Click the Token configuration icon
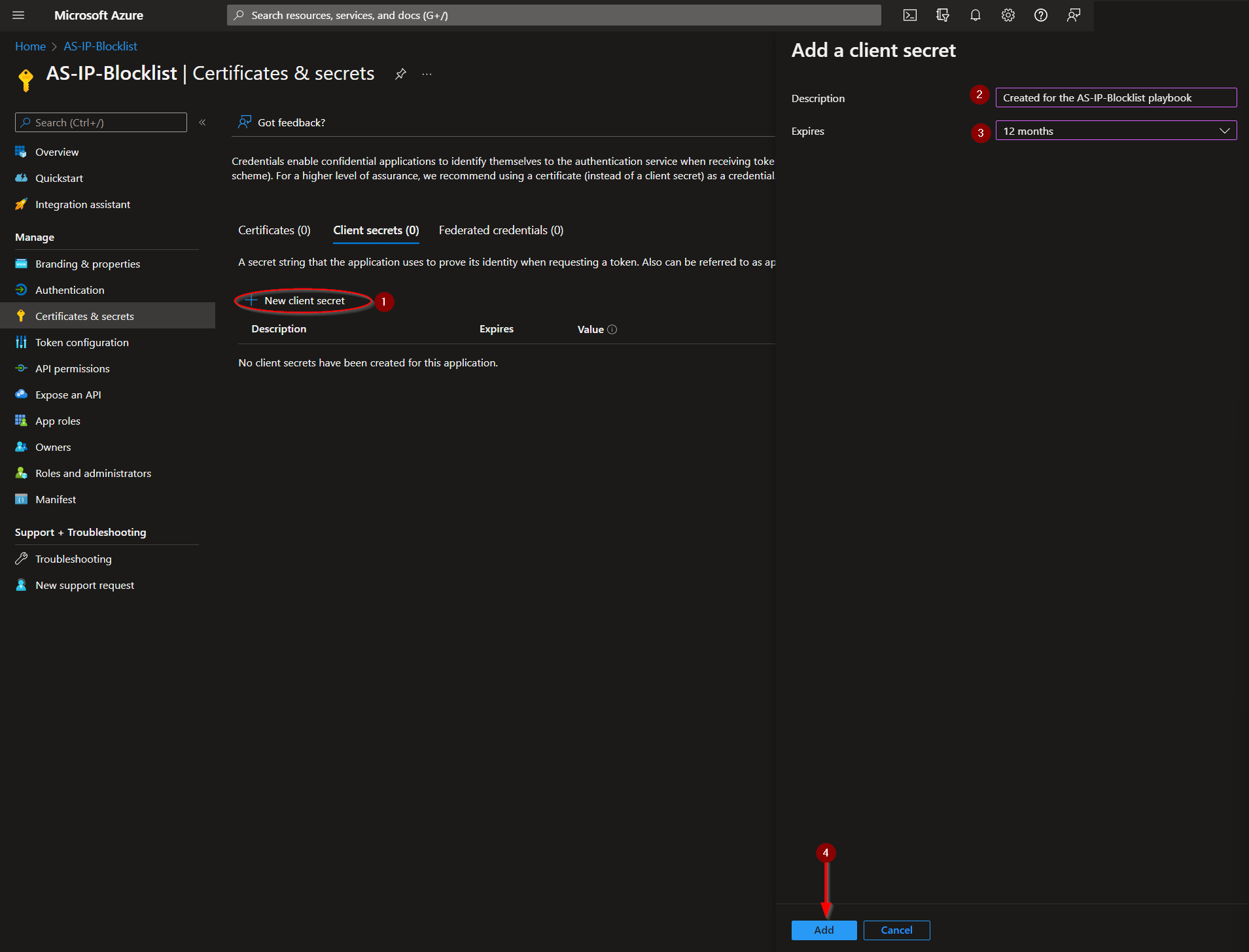The height and width of the screenshot is (952, 1249). coord(21,342)
